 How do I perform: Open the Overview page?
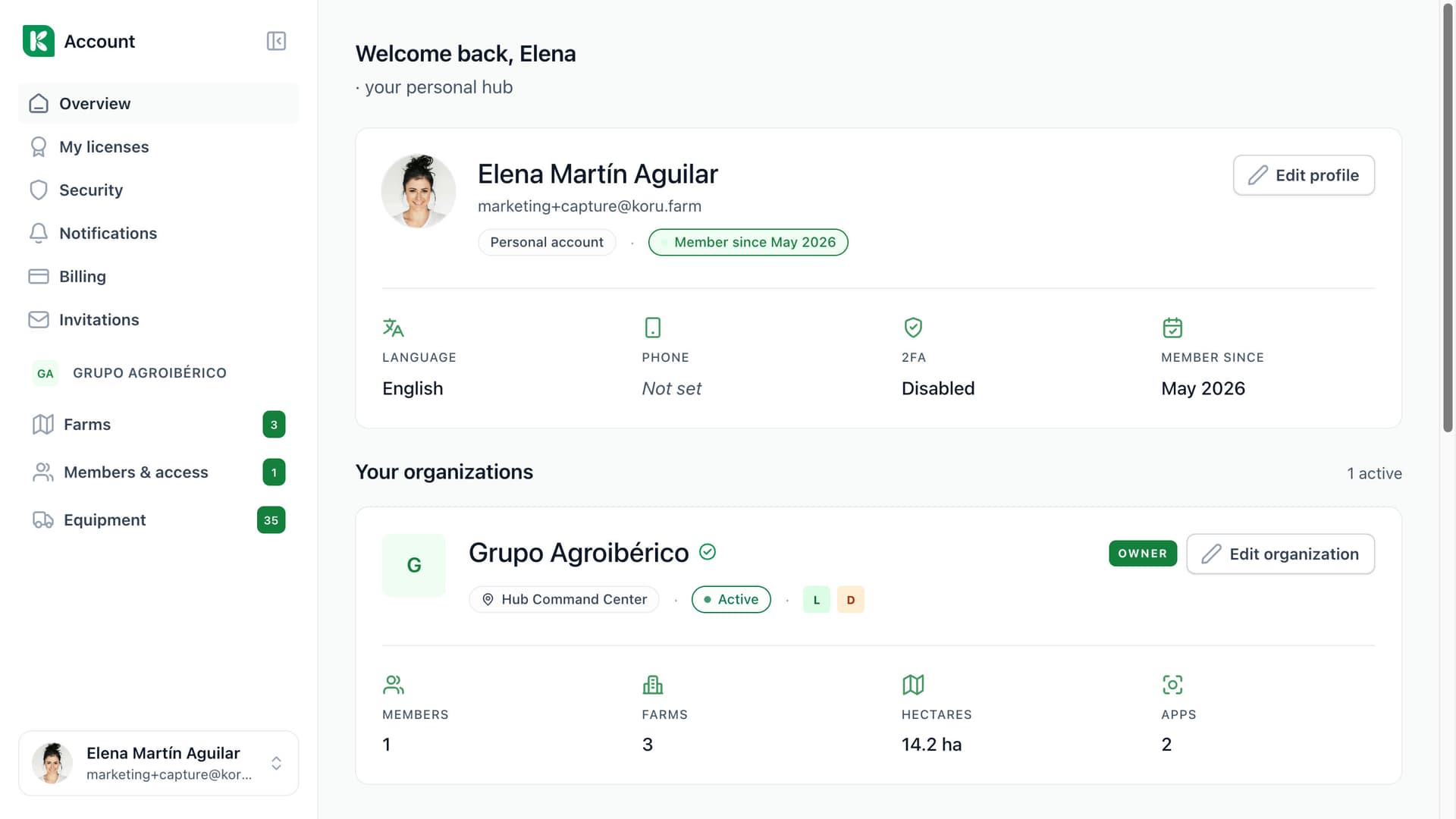click(158, 103)
